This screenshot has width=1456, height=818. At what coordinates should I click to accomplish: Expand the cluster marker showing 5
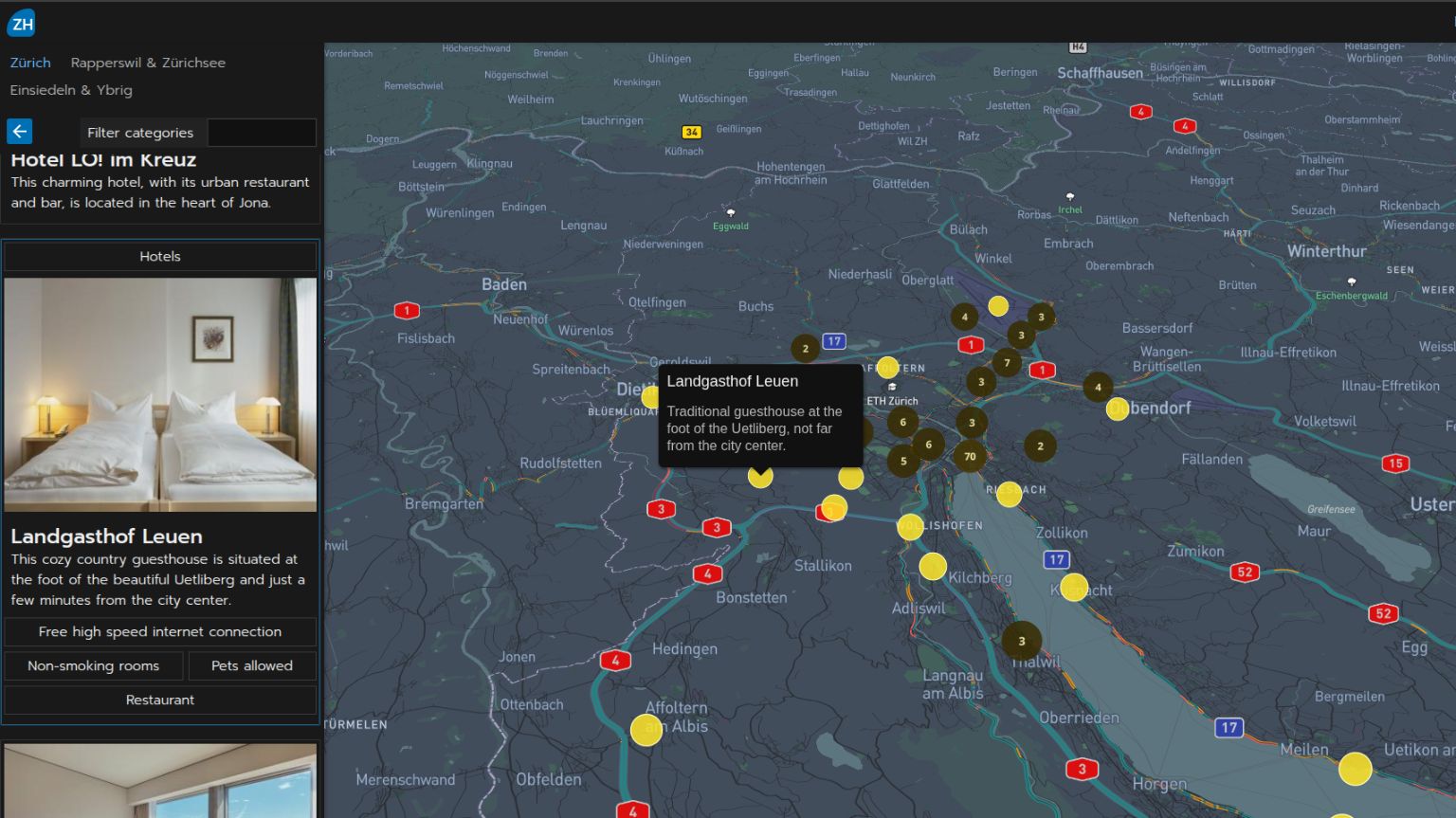[x=903, y=462]
